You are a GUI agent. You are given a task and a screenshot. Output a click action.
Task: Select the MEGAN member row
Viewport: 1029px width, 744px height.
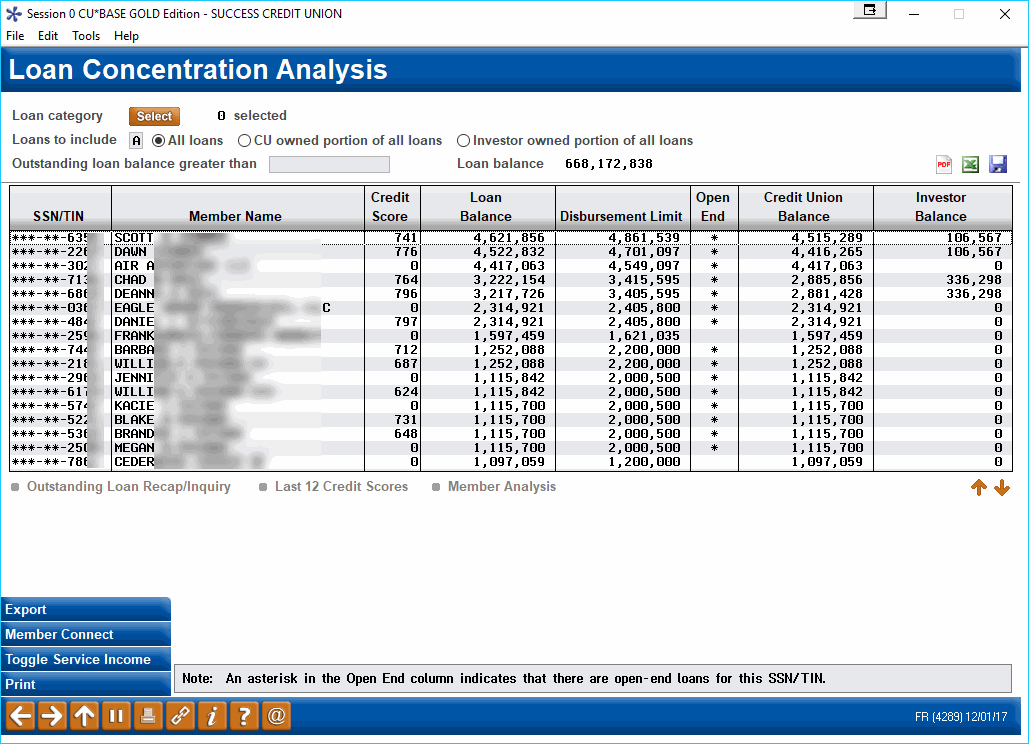511,447
